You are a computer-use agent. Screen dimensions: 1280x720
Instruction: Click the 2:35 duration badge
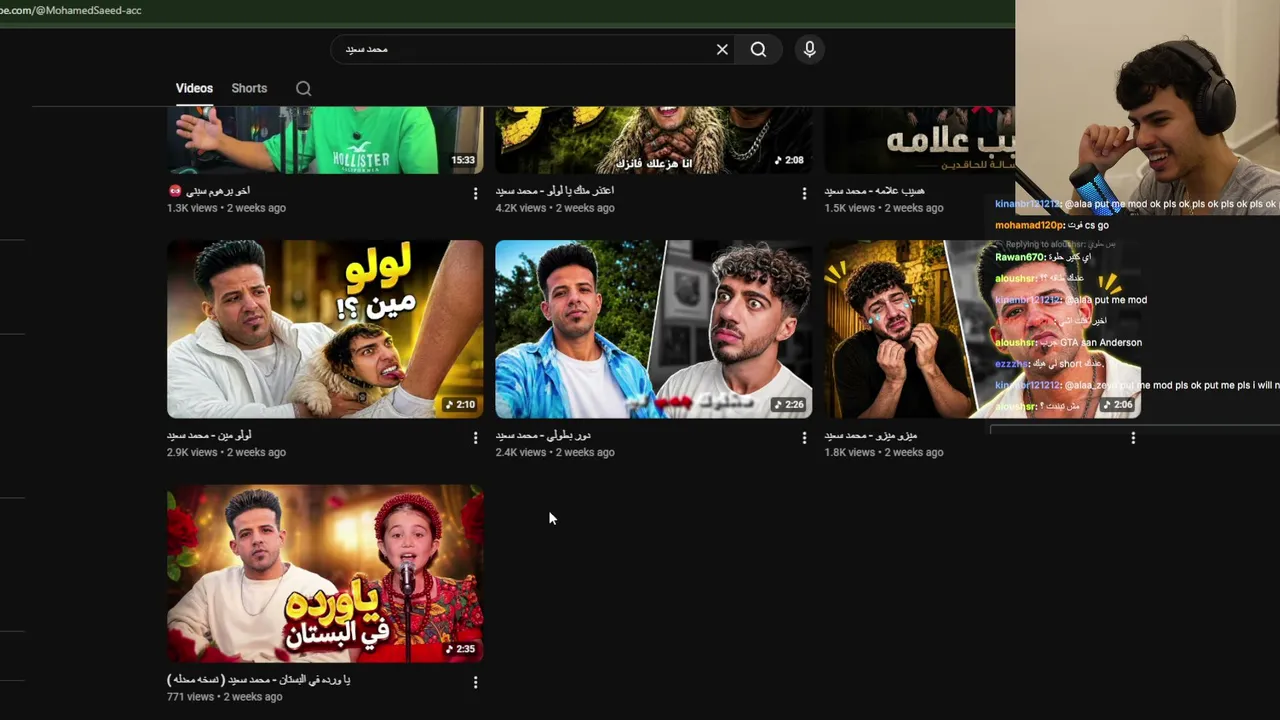460,649
